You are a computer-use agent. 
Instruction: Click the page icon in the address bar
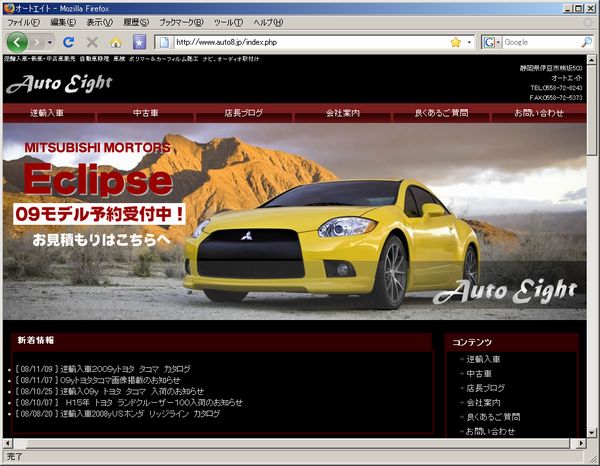(x=164, y=42)
